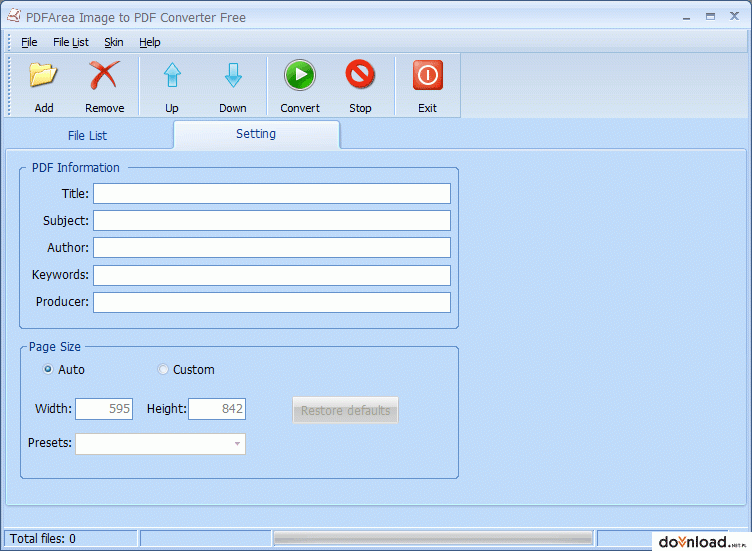
Task: Click the Keywords input field
Action: tap(271, 275)
